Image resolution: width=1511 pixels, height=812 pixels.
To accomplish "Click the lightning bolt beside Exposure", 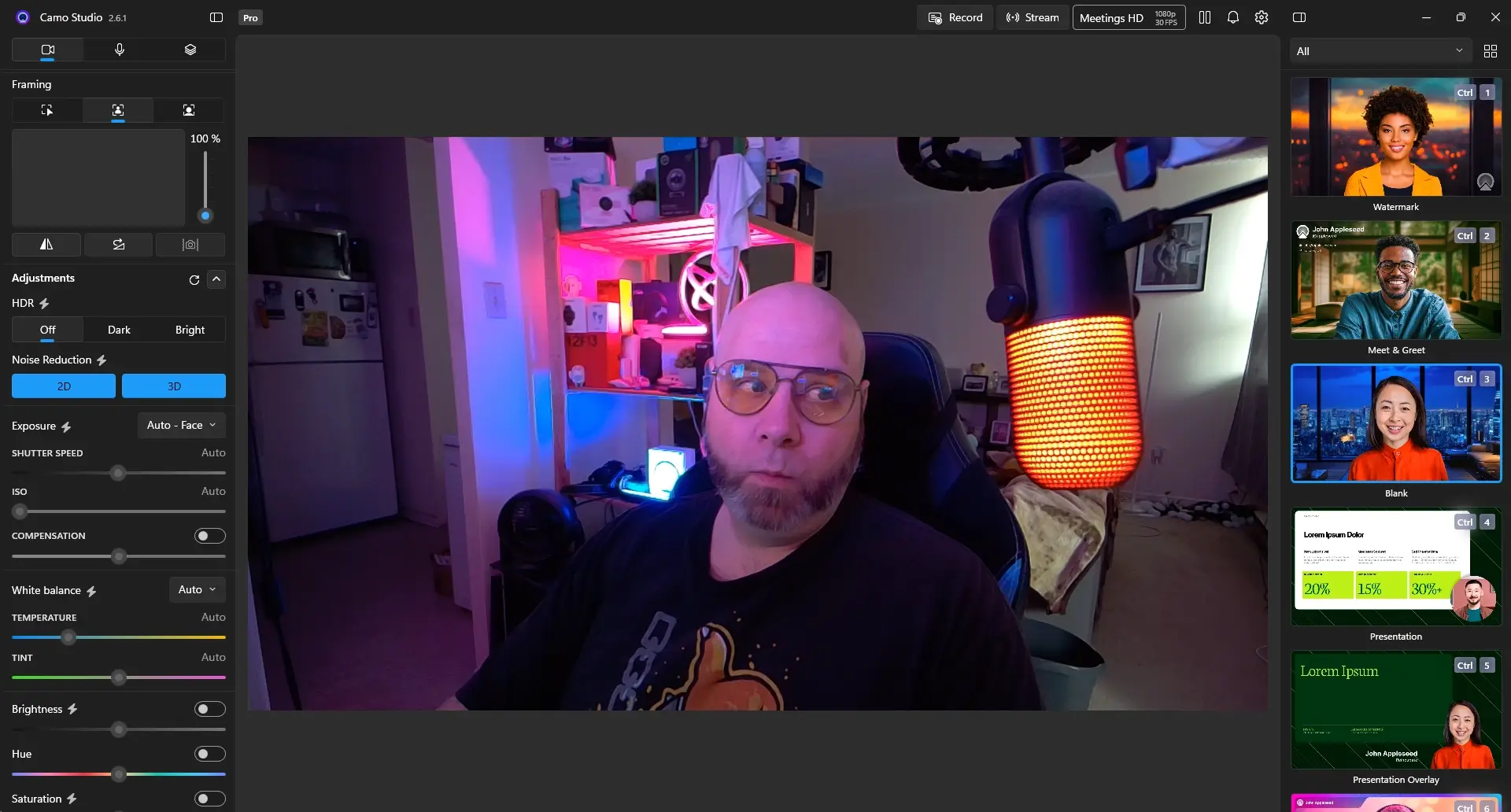I will (66, 426).
